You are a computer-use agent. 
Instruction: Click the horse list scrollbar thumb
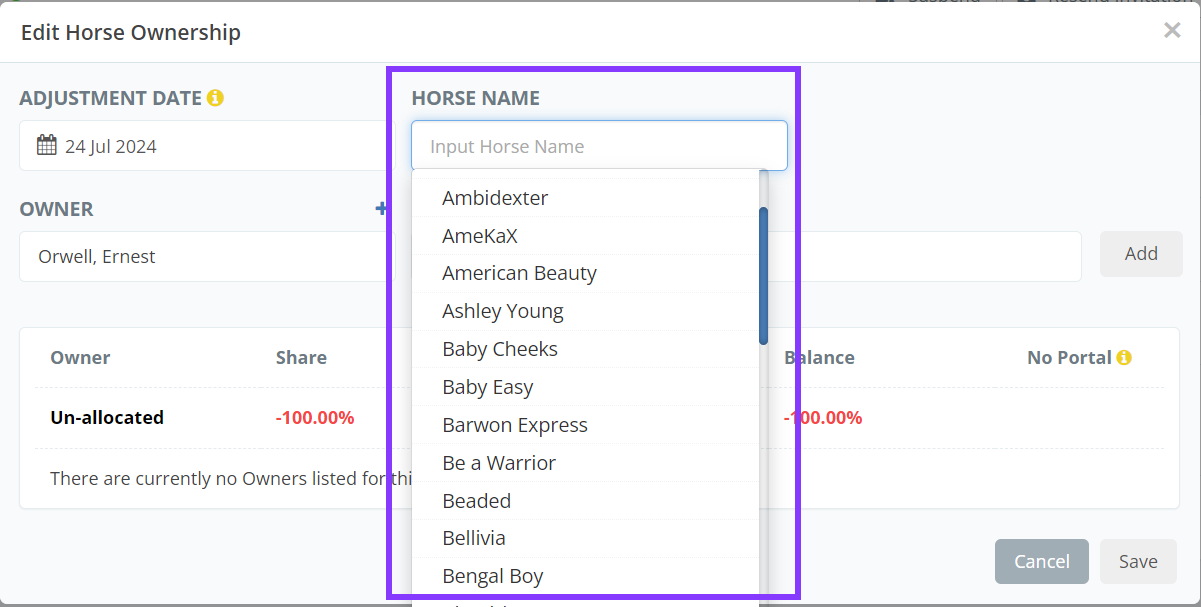point(763,275)
